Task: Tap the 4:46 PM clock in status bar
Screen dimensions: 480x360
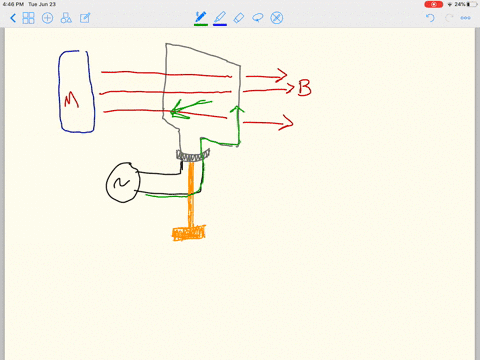Action: coord(13,4)
